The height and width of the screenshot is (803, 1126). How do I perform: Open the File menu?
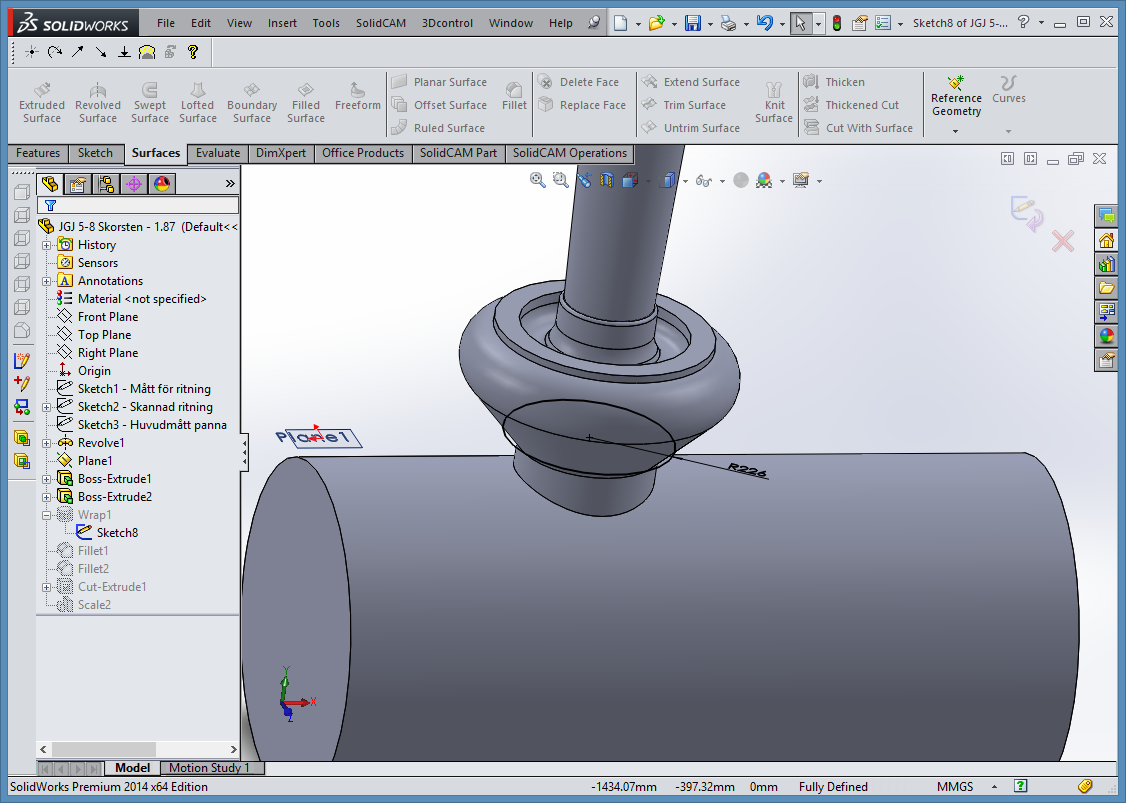(166, 23)
